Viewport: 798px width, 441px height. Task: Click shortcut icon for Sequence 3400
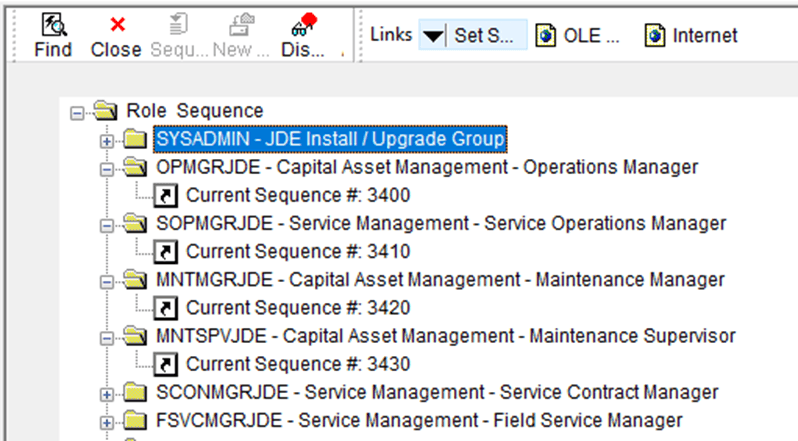coord(166,196)
